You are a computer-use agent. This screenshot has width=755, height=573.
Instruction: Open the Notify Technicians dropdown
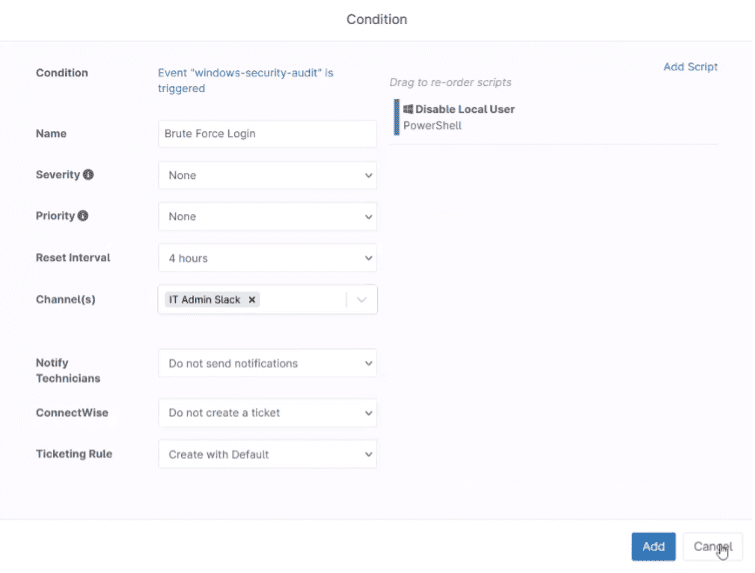[268, 363]
